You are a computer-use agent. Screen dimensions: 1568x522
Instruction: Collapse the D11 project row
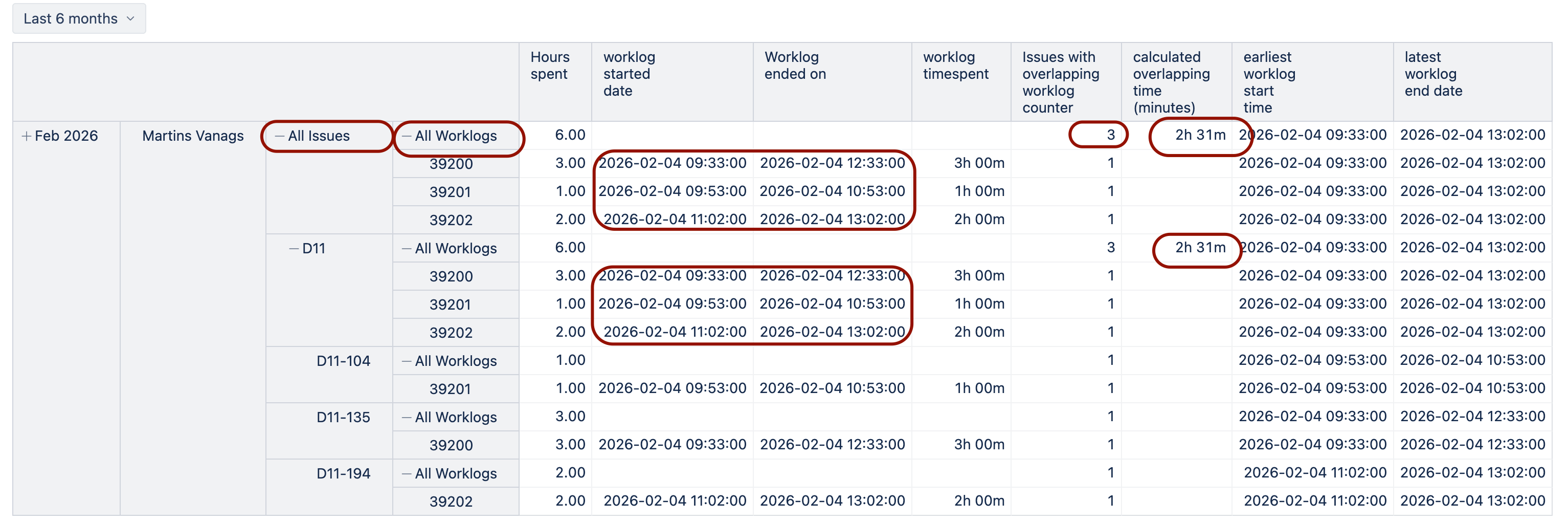[294, 249]
